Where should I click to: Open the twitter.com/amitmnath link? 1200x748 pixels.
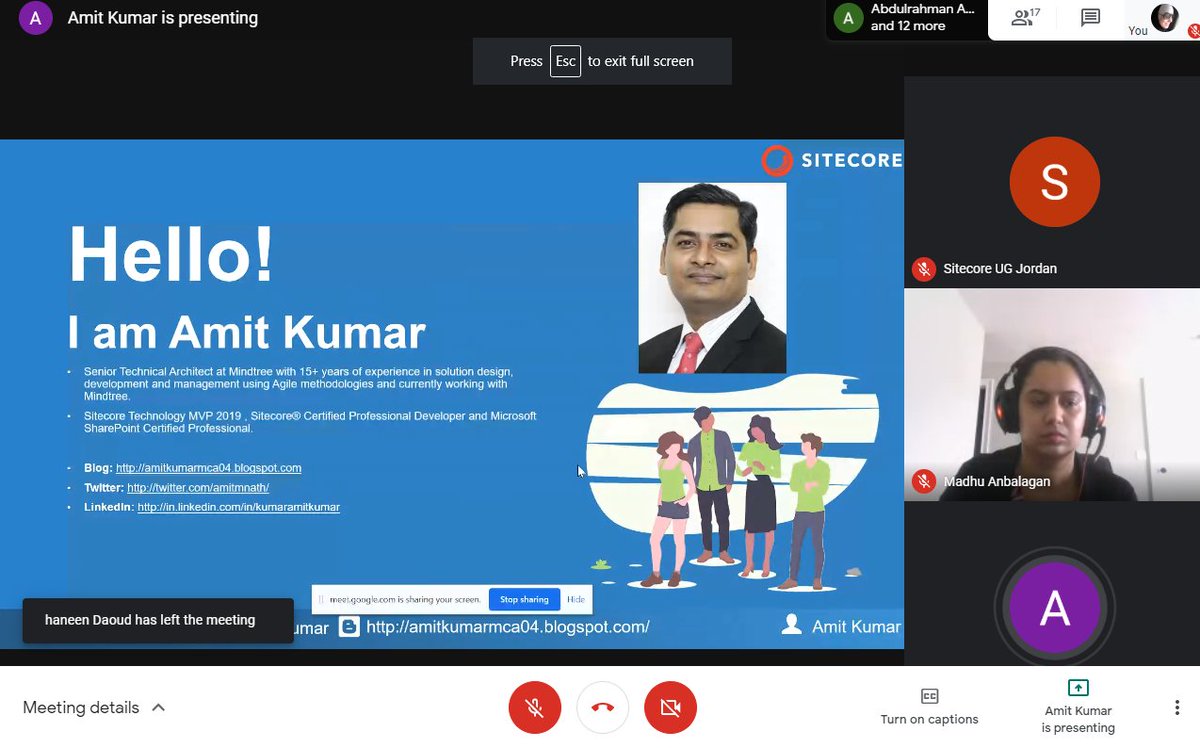(198, 488)
